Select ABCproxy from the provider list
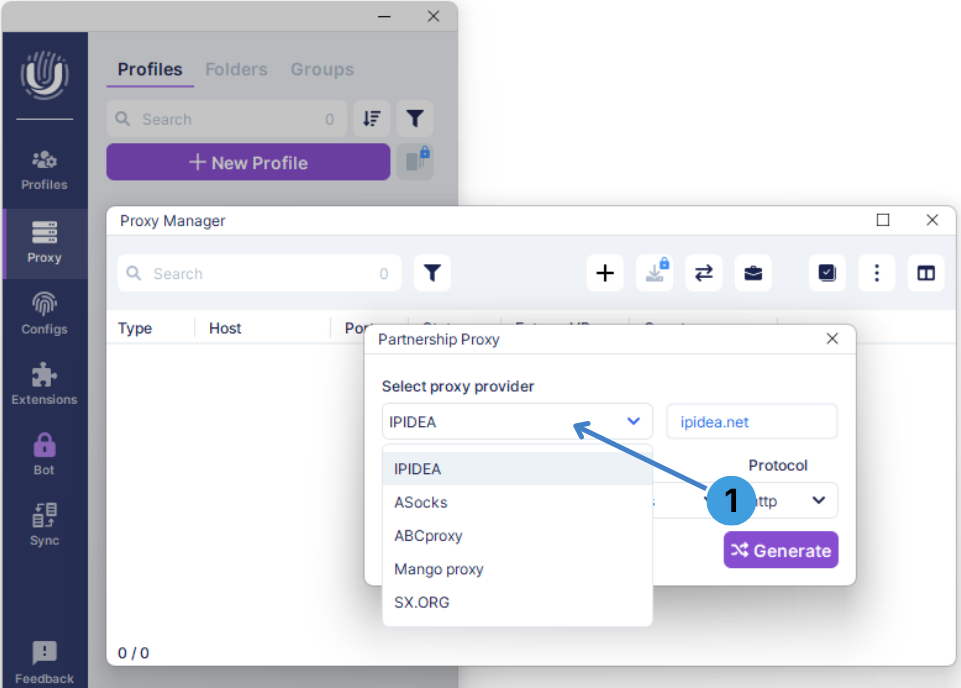This screenshot has width=961, height=688. click(517, 536)
